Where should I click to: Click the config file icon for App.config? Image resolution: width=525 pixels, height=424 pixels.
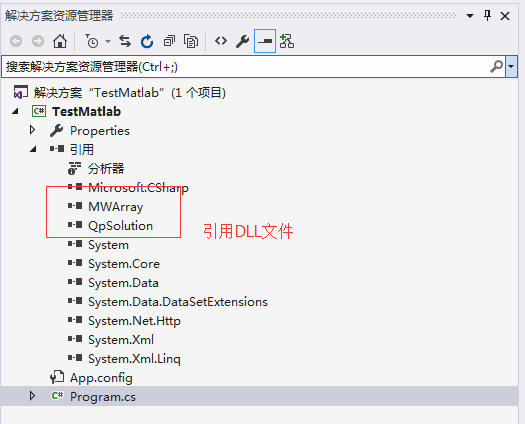[x=57, y=377]
